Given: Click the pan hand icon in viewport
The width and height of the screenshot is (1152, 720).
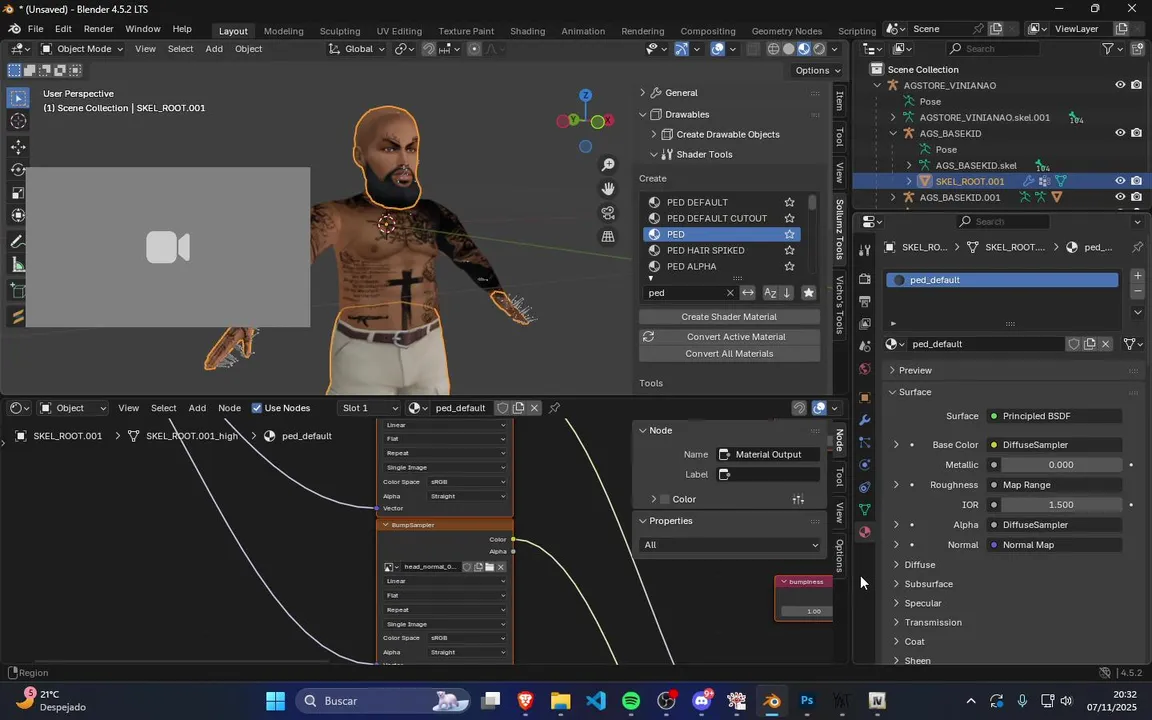Looking at the screenshot, I should [608, 189].
